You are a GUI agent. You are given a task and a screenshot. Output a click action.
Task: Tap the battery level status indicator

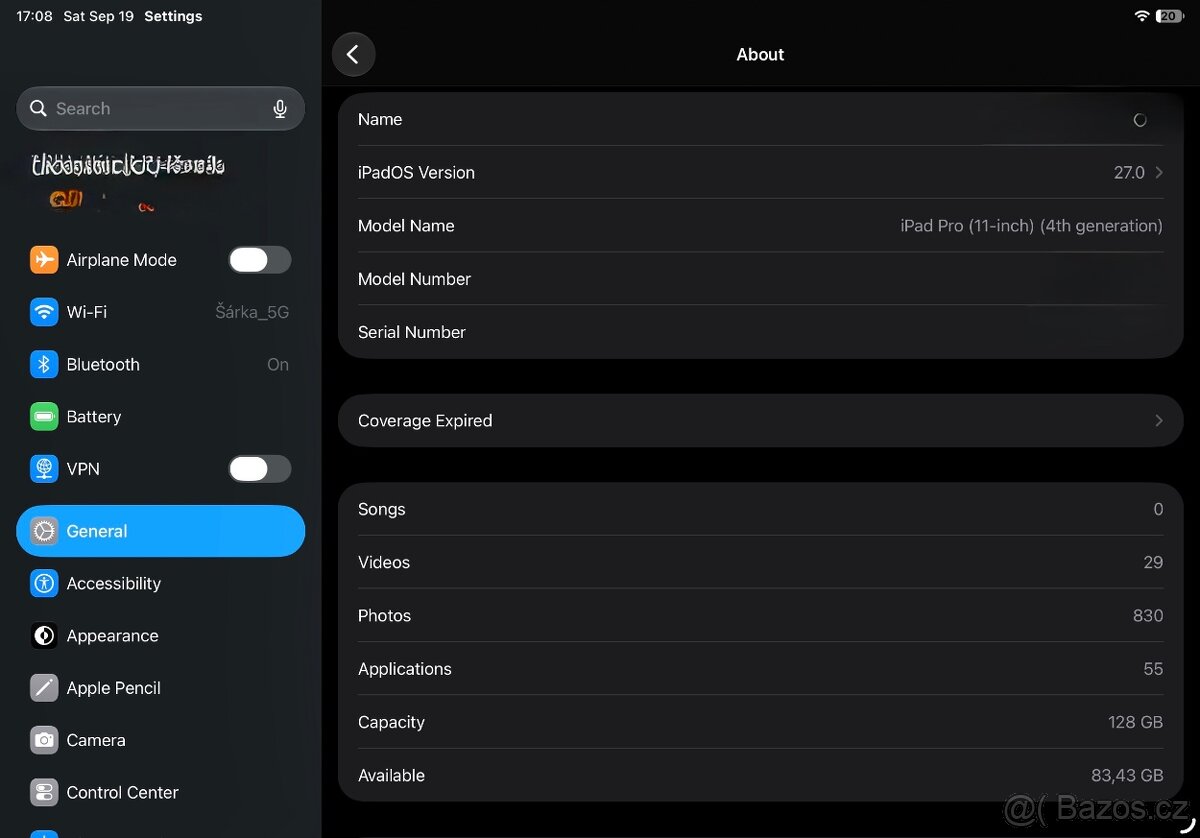pos(1170,16)
